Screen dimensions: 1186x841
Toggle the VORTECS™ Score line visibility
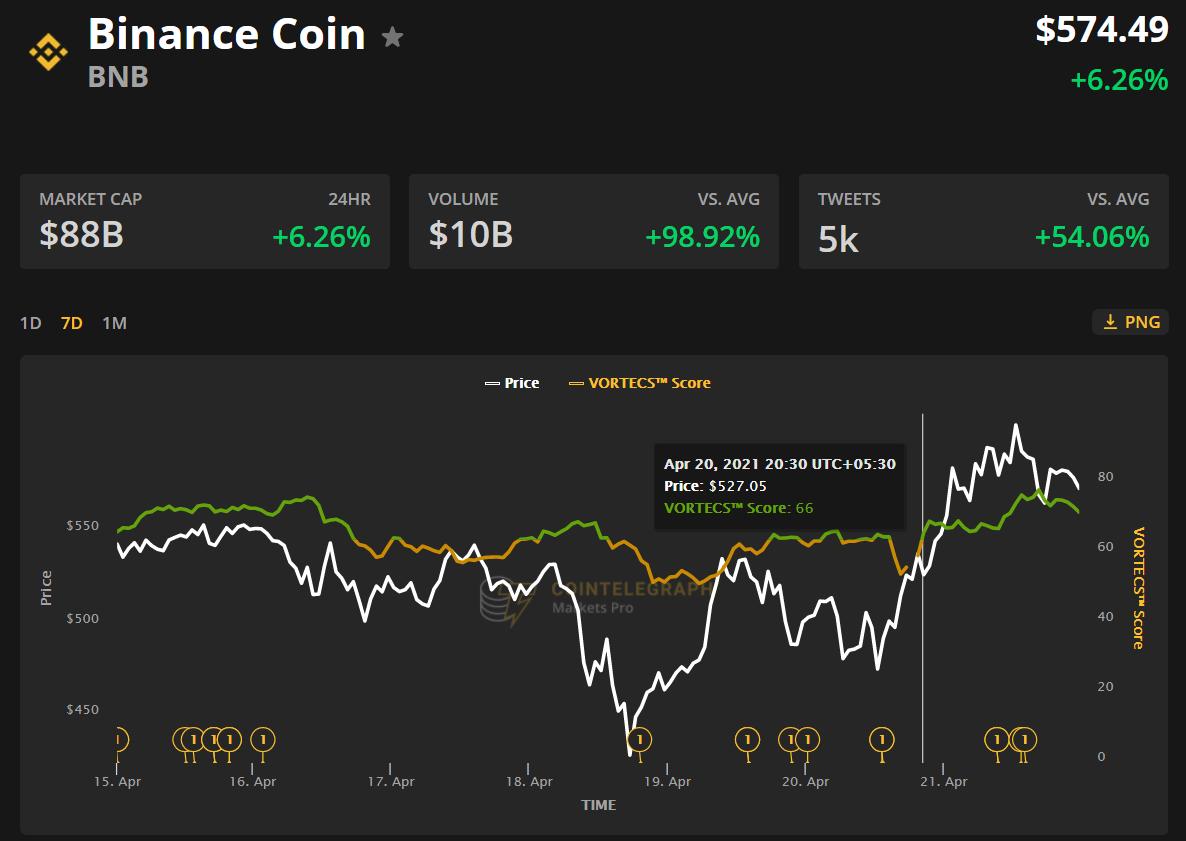coord(641,383)
